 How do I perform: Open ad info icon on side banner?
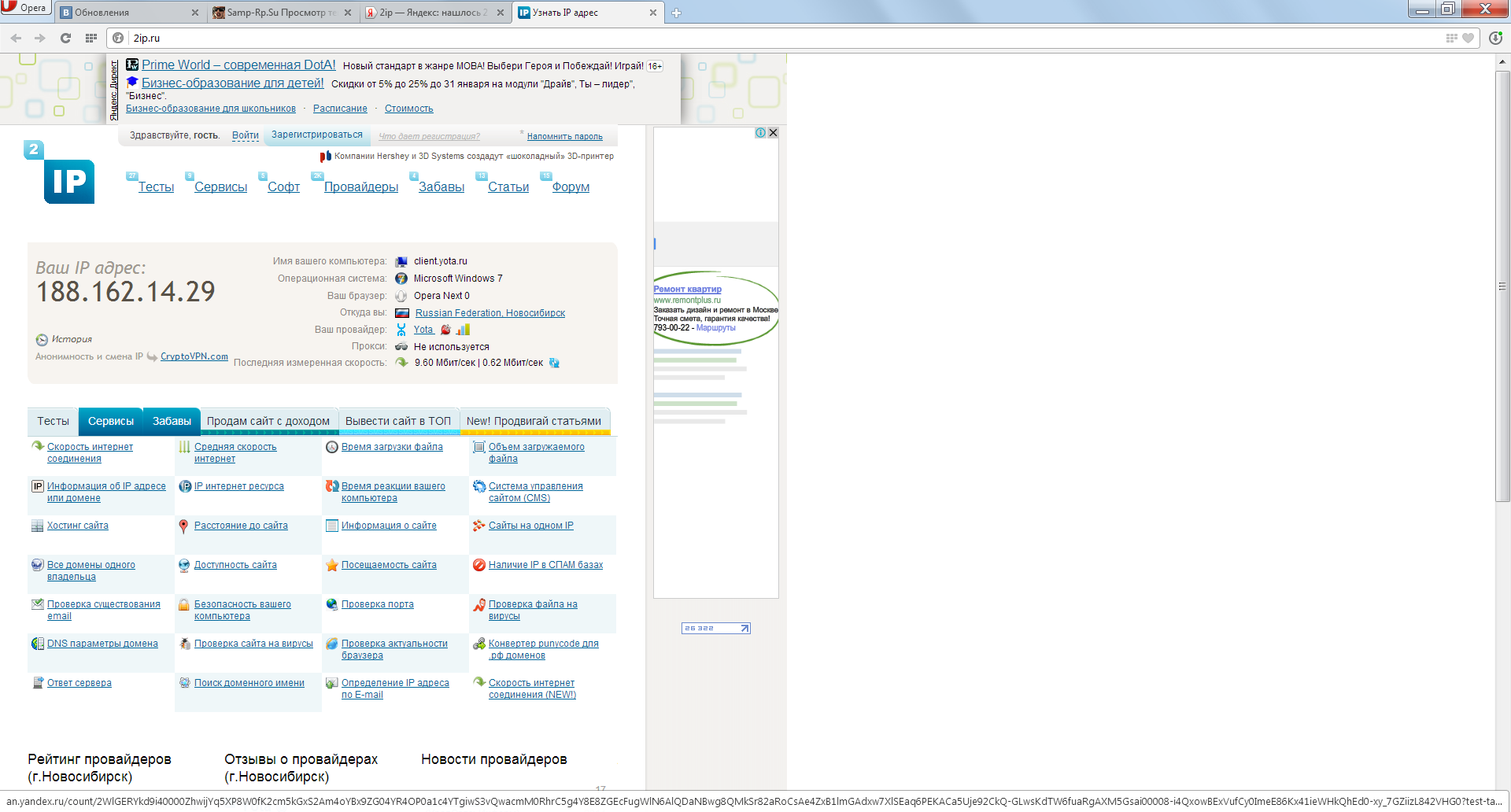pyautogui.click(x=760, y=133)
